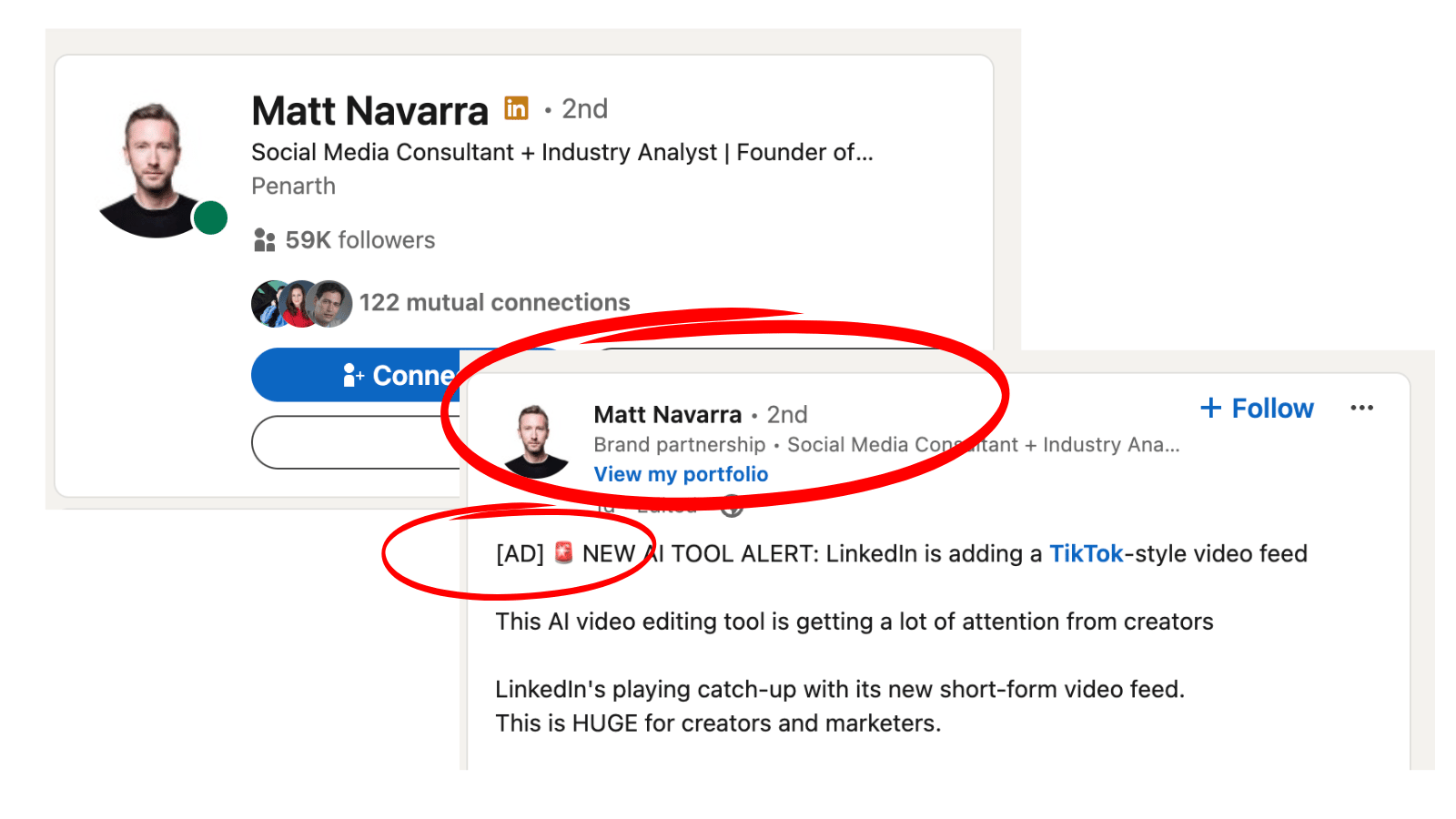Click Matt Navarra's small post avatar
1456x819 pixels.
(536, 442)
